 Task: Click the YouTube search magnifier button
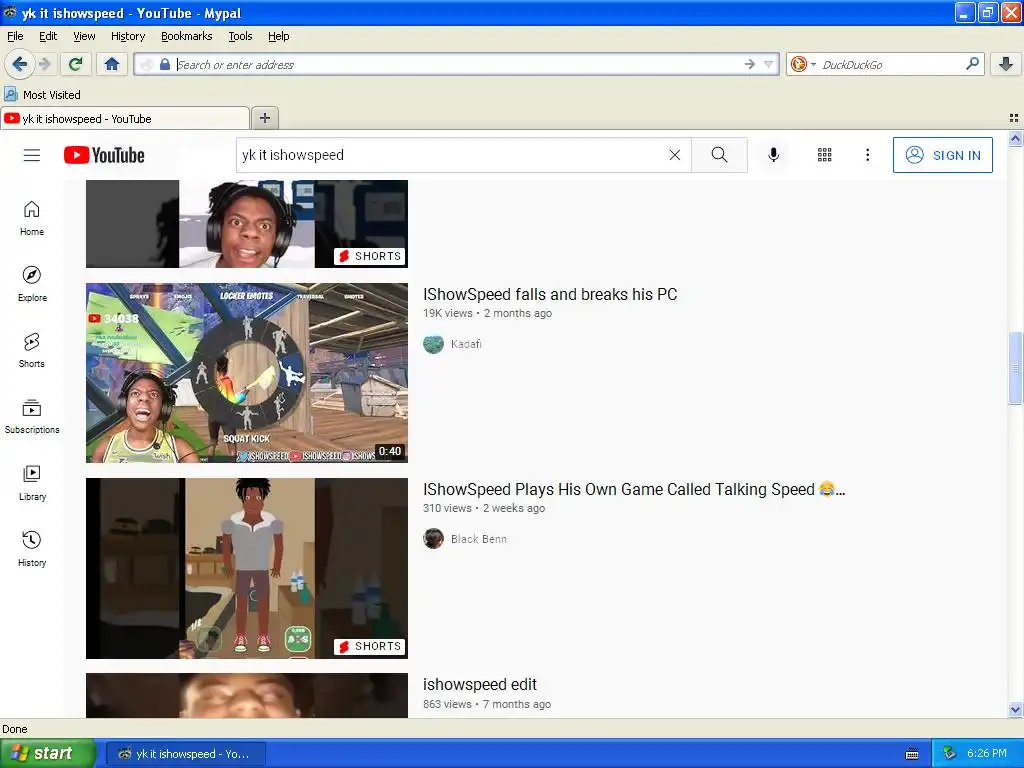[719, 155]
